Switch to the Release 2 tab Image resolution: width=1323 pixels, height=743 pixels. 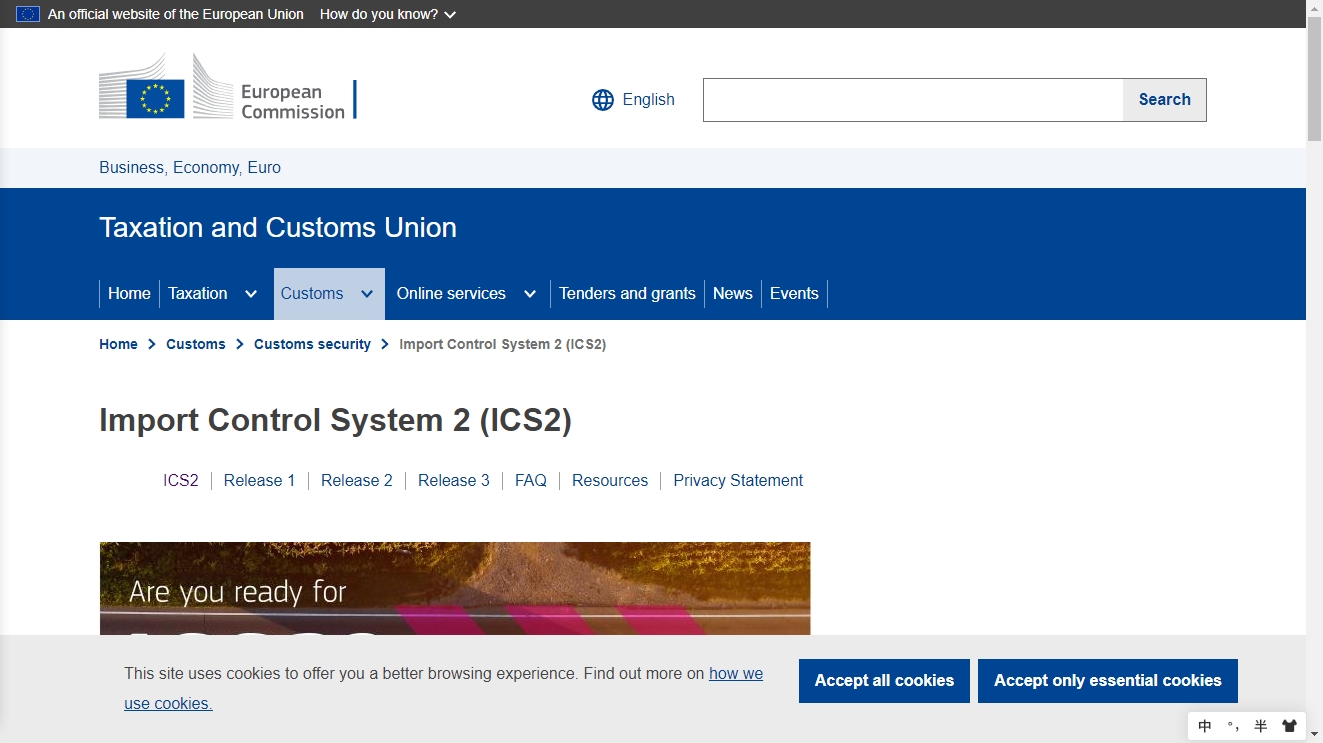click(x=356, y=481)
